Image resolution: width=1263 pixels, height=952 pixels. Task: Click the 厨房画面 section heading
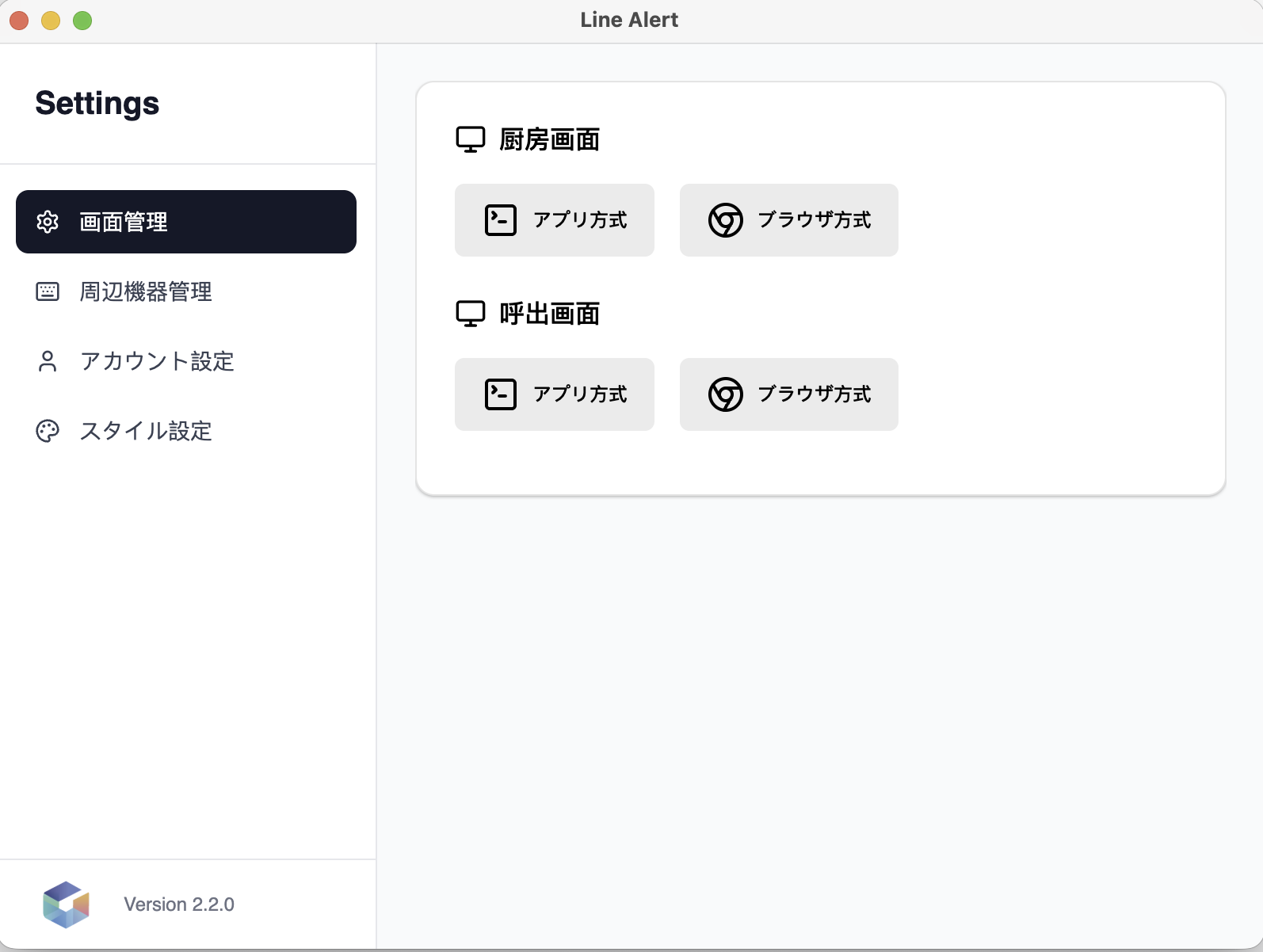pyautogui.click(x=549, y=139)
